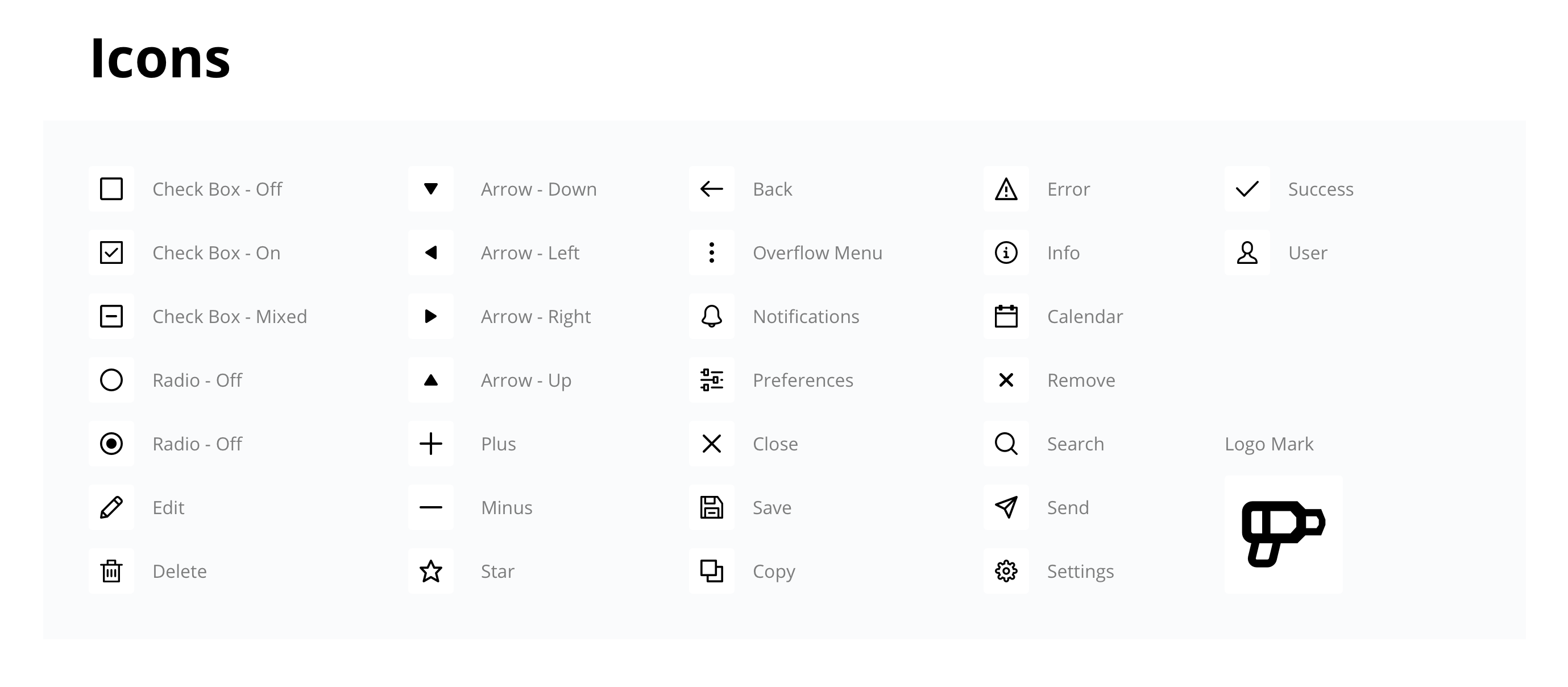Click the Search magnifier icon
Image resolution: width=1568 pixels, height=687 pixels.
click(1006, 444)
